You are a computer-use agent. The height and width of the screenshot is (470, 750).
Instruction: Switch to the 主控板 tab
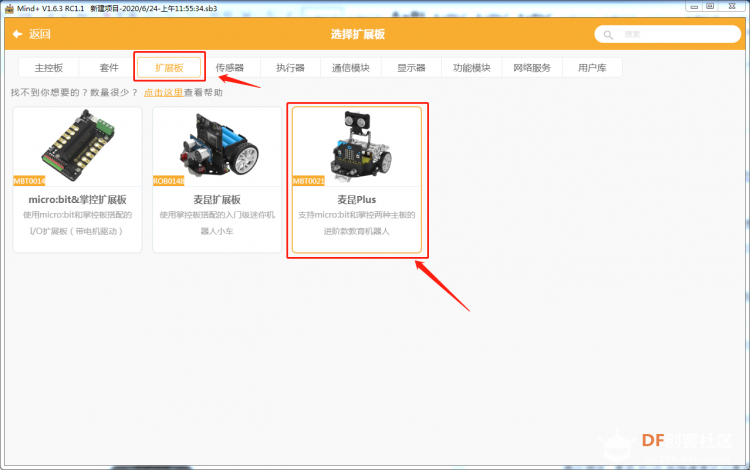pyautogui.click(x=49, y=68)
